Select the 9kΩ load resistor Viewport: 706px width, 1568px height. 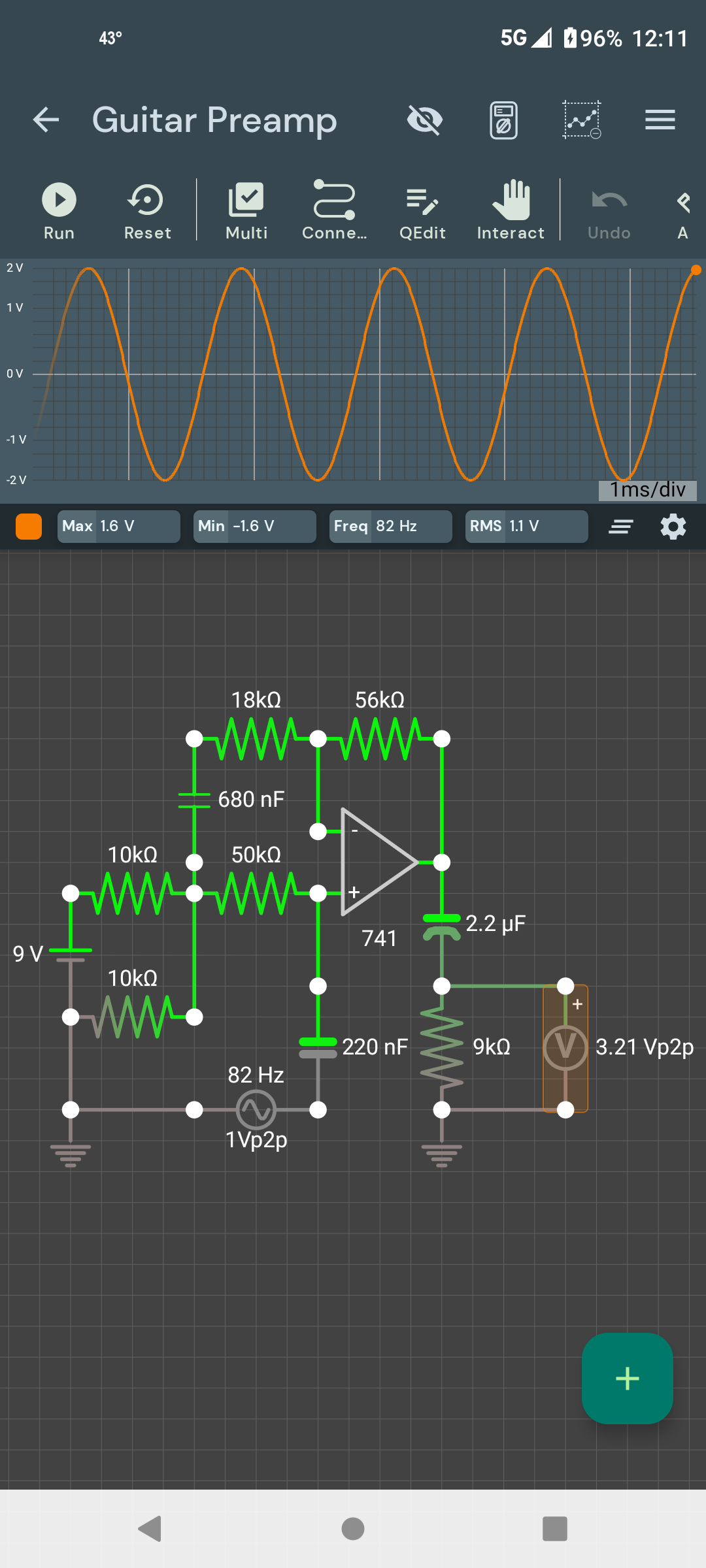pos(442,1047)
